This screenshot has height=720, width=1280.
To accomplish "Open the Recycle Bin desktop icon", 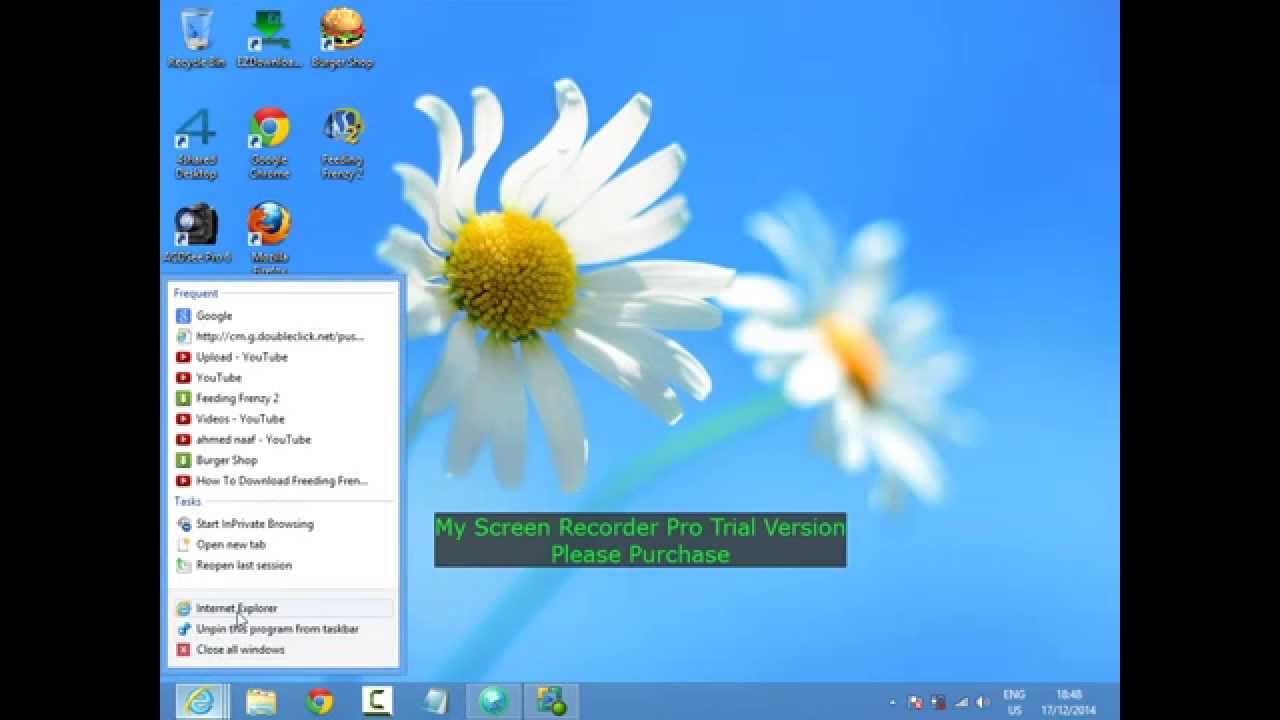I will tap(196, 38).
